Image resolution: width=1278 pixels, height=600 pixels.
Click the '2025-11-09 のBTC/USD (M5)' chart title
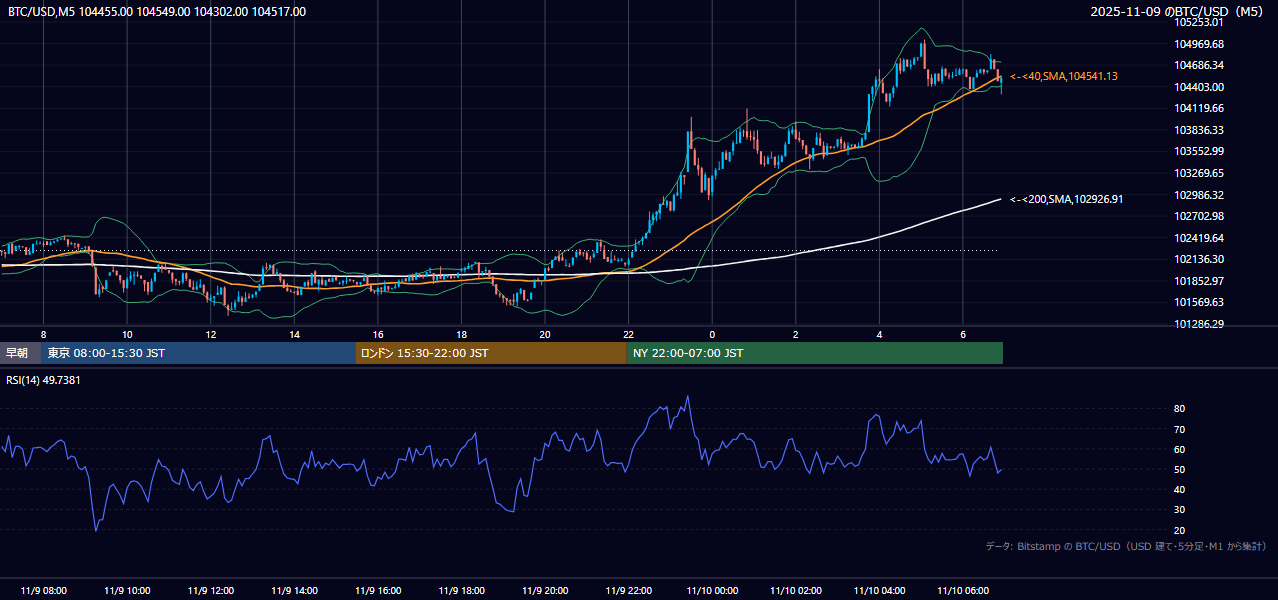[1176, 12]
